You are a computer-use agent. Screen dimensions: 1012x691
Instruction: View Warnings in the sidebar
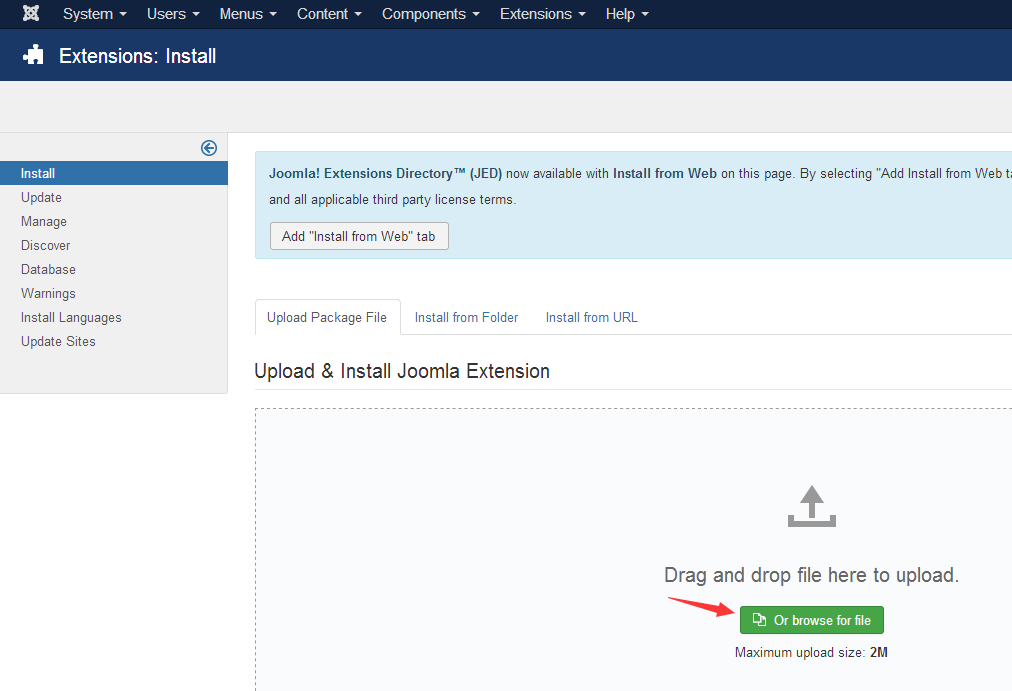tap(48, 294)
